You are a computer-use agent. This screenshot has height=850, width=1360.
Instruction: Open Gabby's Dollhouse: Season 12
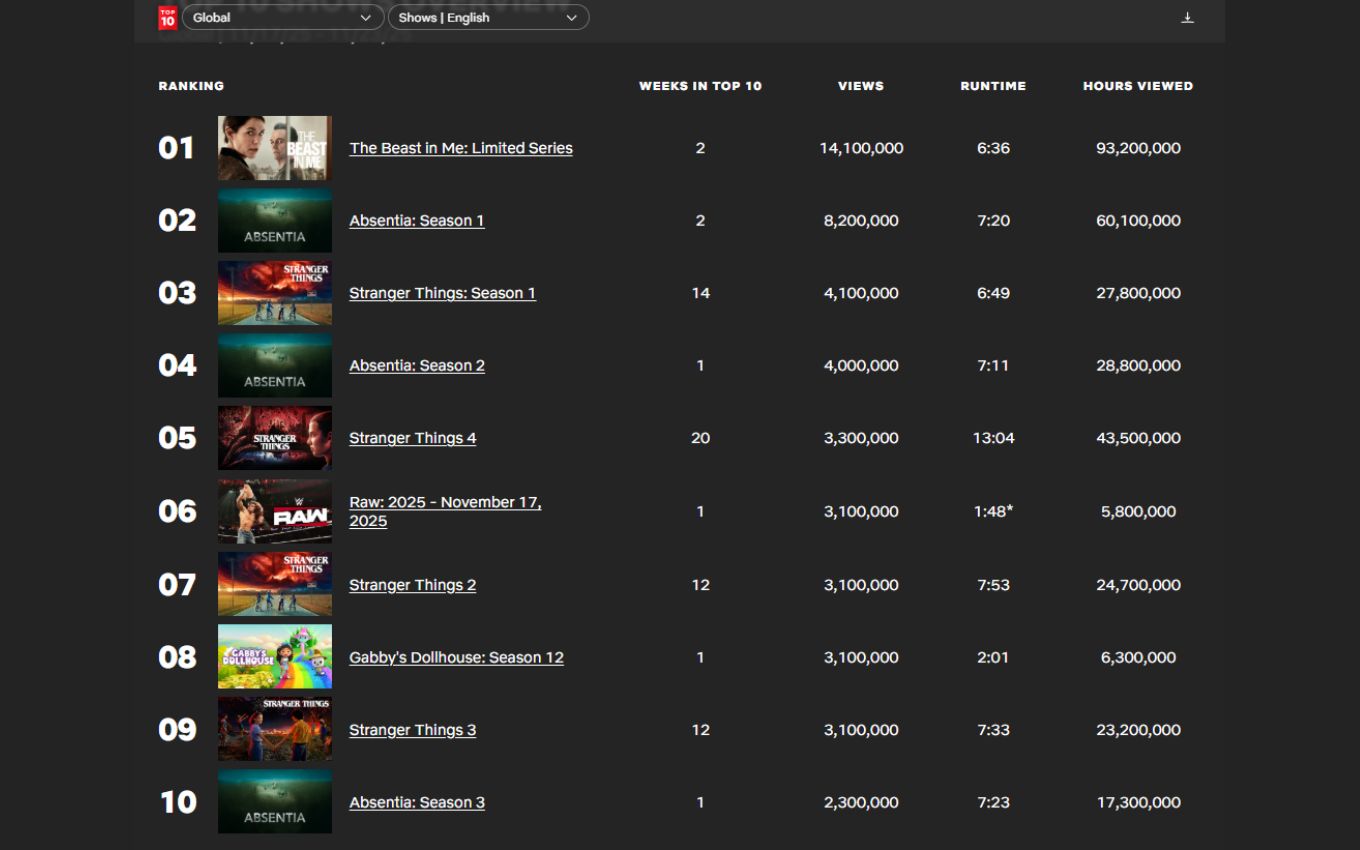pos(456,656)
